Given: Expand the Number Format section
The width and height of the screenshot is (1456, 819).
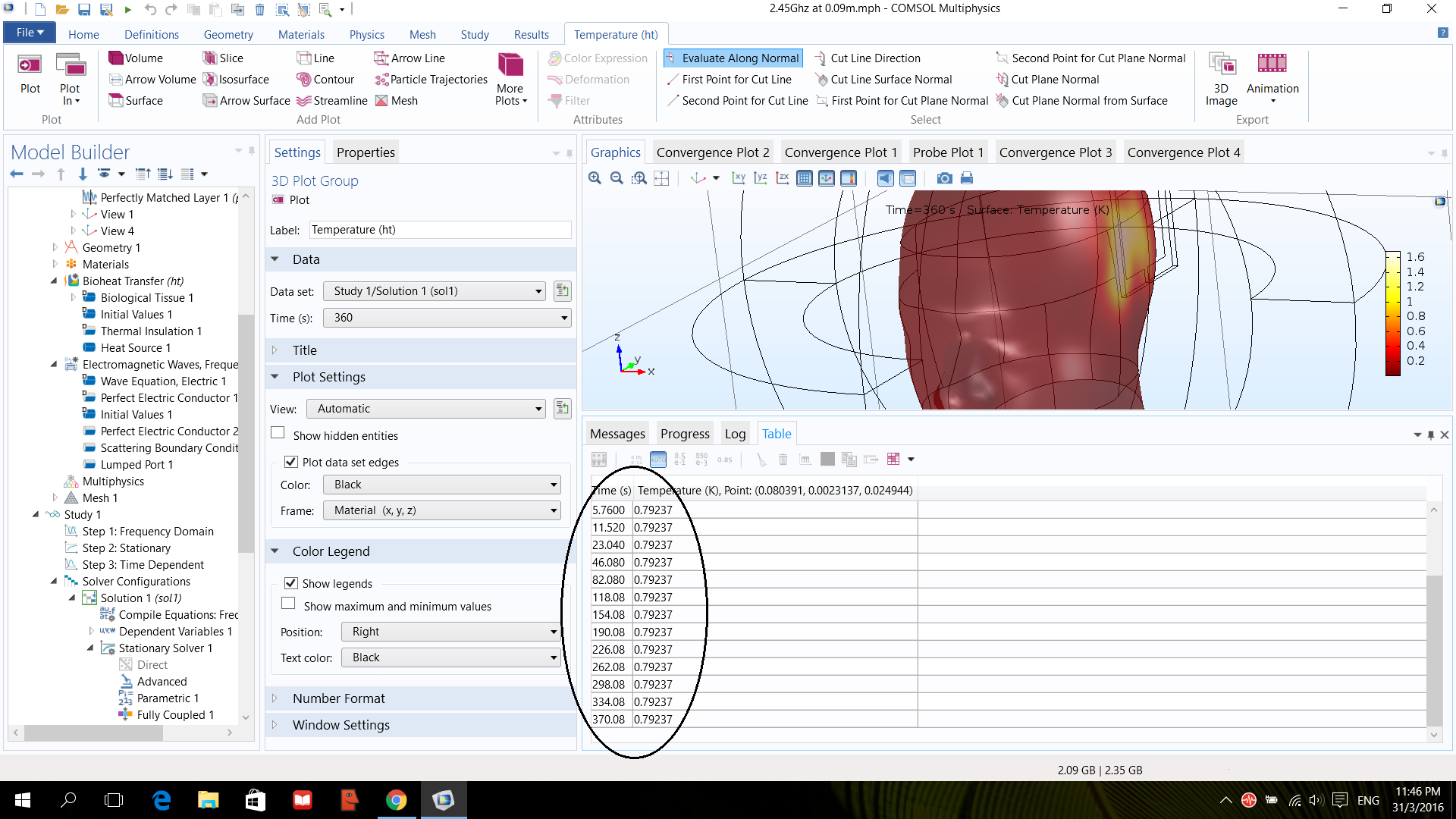Looking at the screenshot, I should tap(338, 698).
